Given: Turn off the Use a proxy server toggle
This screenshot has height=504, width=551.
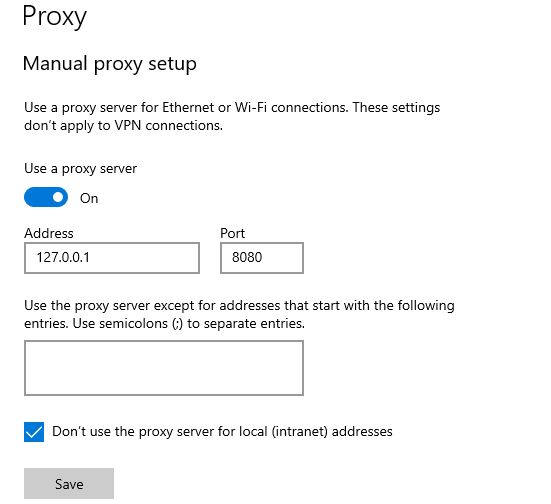Looking at the screenshot, I should point(46,197).
